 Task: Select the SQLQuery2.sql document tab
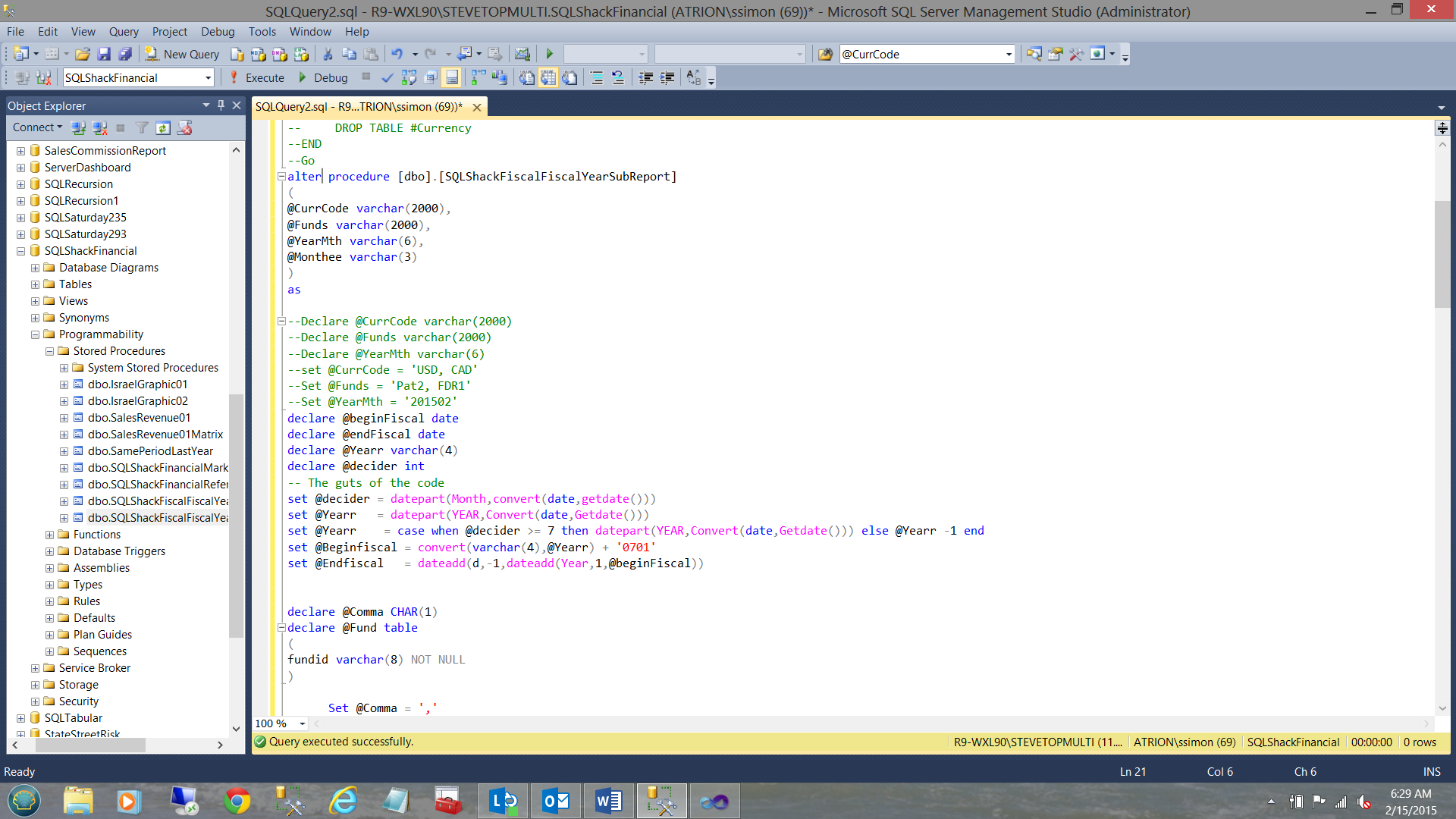pyautogui.click(x=359, y=107)
